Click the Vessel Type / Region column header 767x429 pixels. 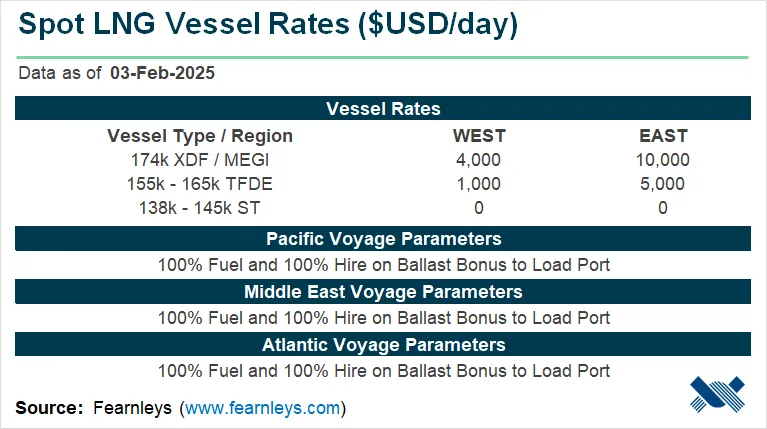click(x=200, y=135)
